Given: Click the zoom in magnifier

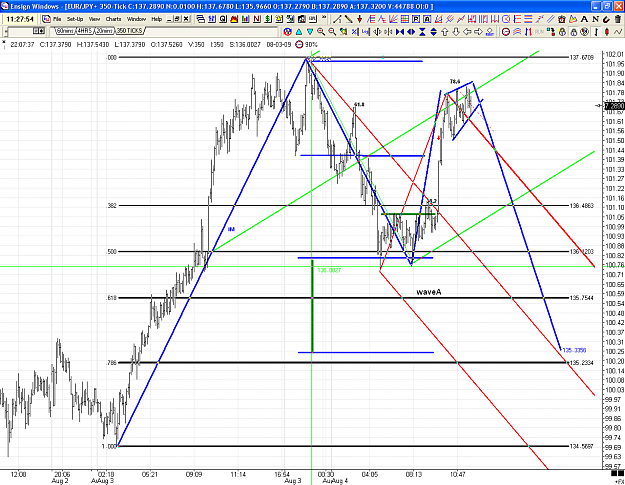Looking at the screenshot, I should pyautogui.click(x=321, y=31).
